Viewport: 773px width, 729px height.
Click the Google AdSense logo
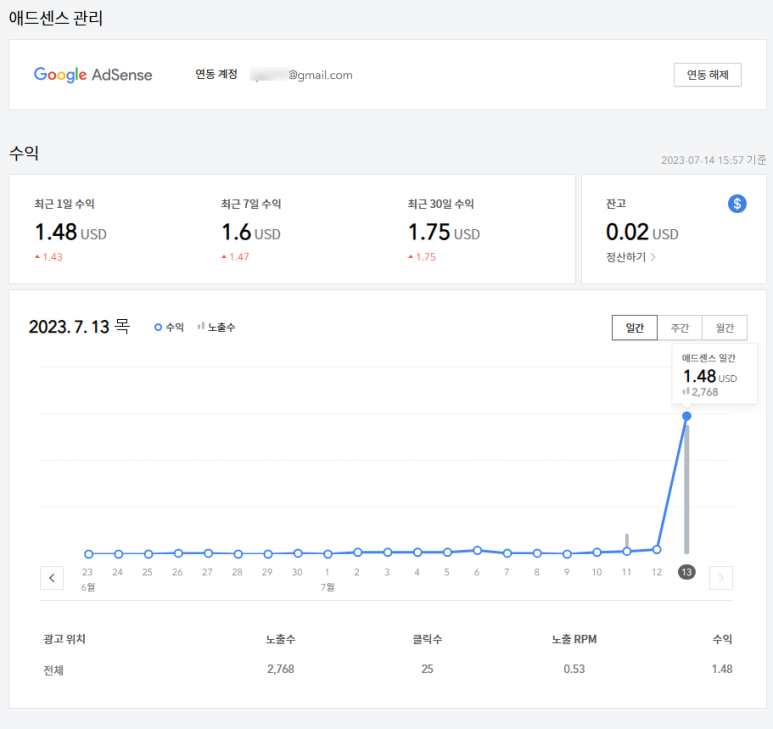93,75
